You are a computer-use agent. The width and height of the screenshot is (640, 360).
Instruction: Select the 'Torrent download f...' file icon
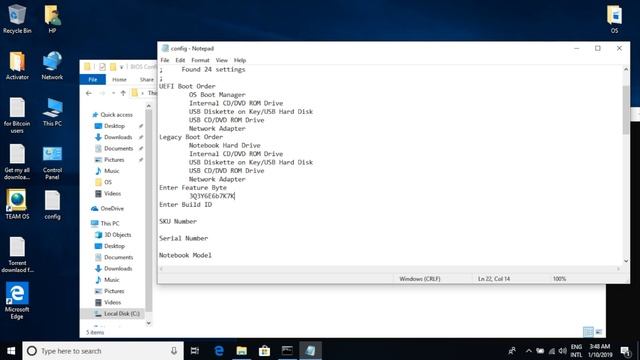pyautogui.click(x=17, y=255)
